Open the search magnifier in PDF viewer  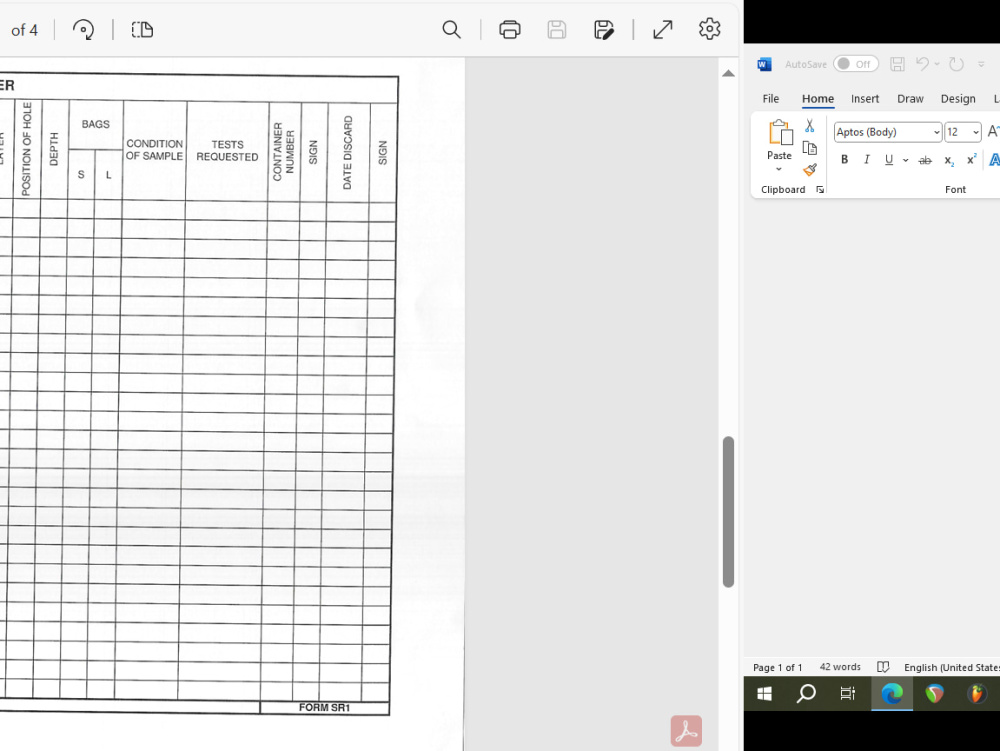tap(452, 29)
